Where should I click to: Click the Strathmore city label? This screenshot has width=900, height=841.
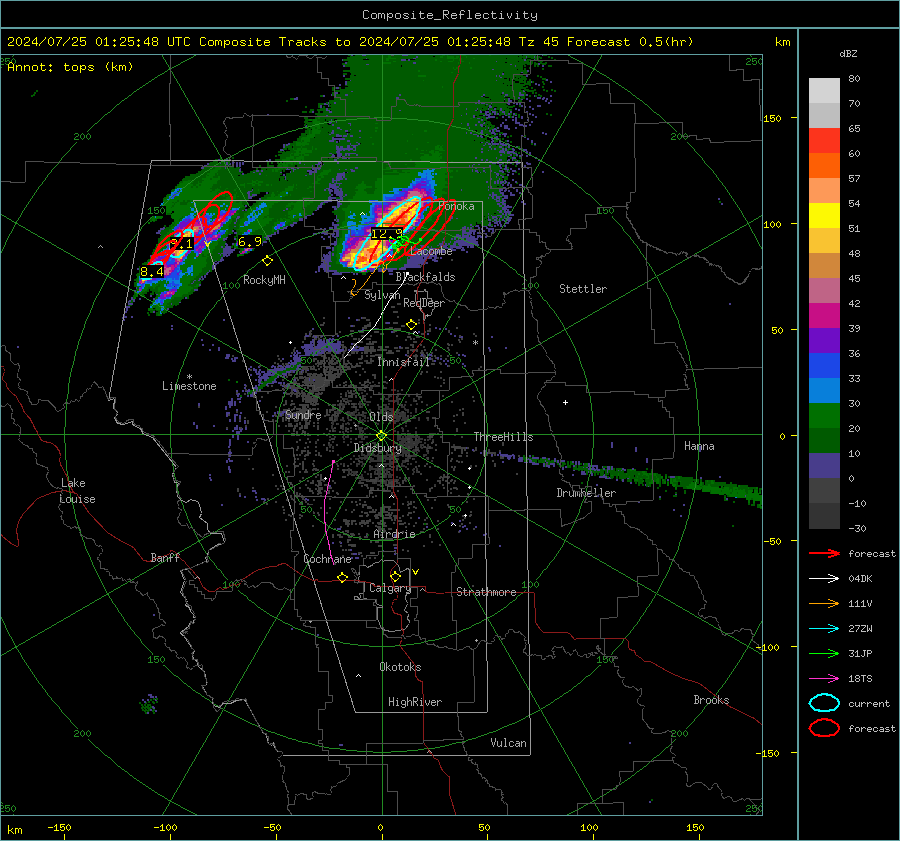pyautogui.click(x=486, y=592)
